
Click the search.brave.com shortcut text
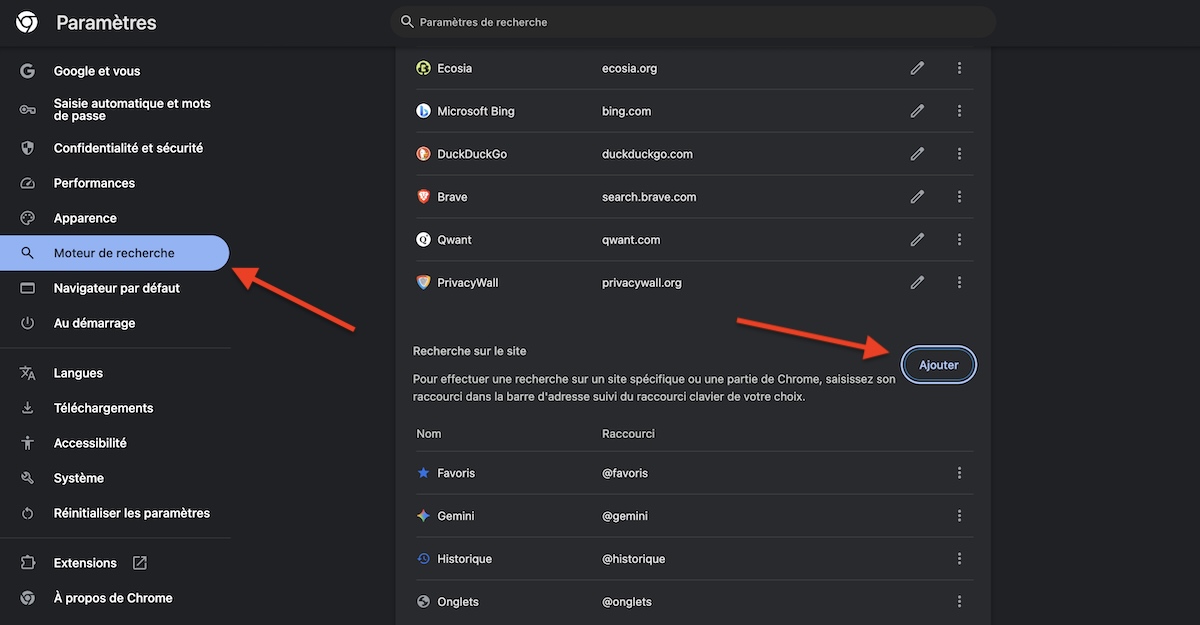(649, 197)
